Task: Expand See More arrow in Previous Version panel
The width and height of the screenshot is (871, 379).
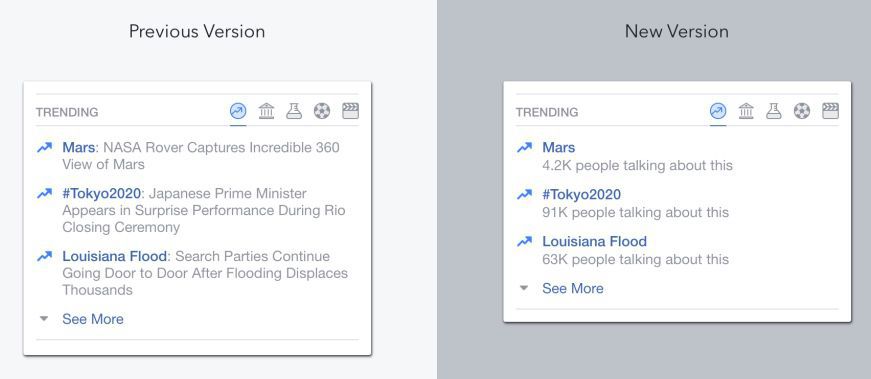Action: (44, 319)
